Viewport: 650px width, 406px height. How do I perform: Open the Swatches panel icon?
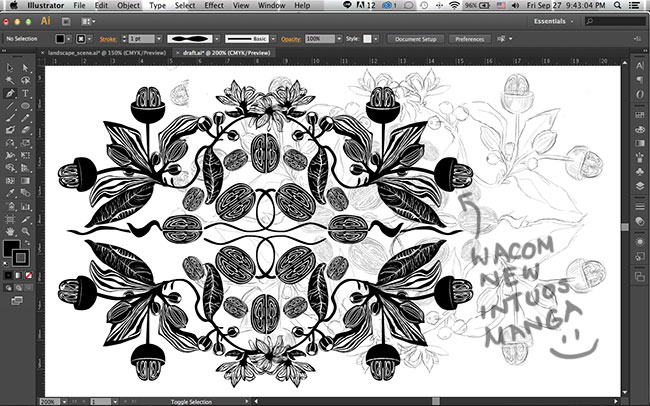[x=640, y=115]
